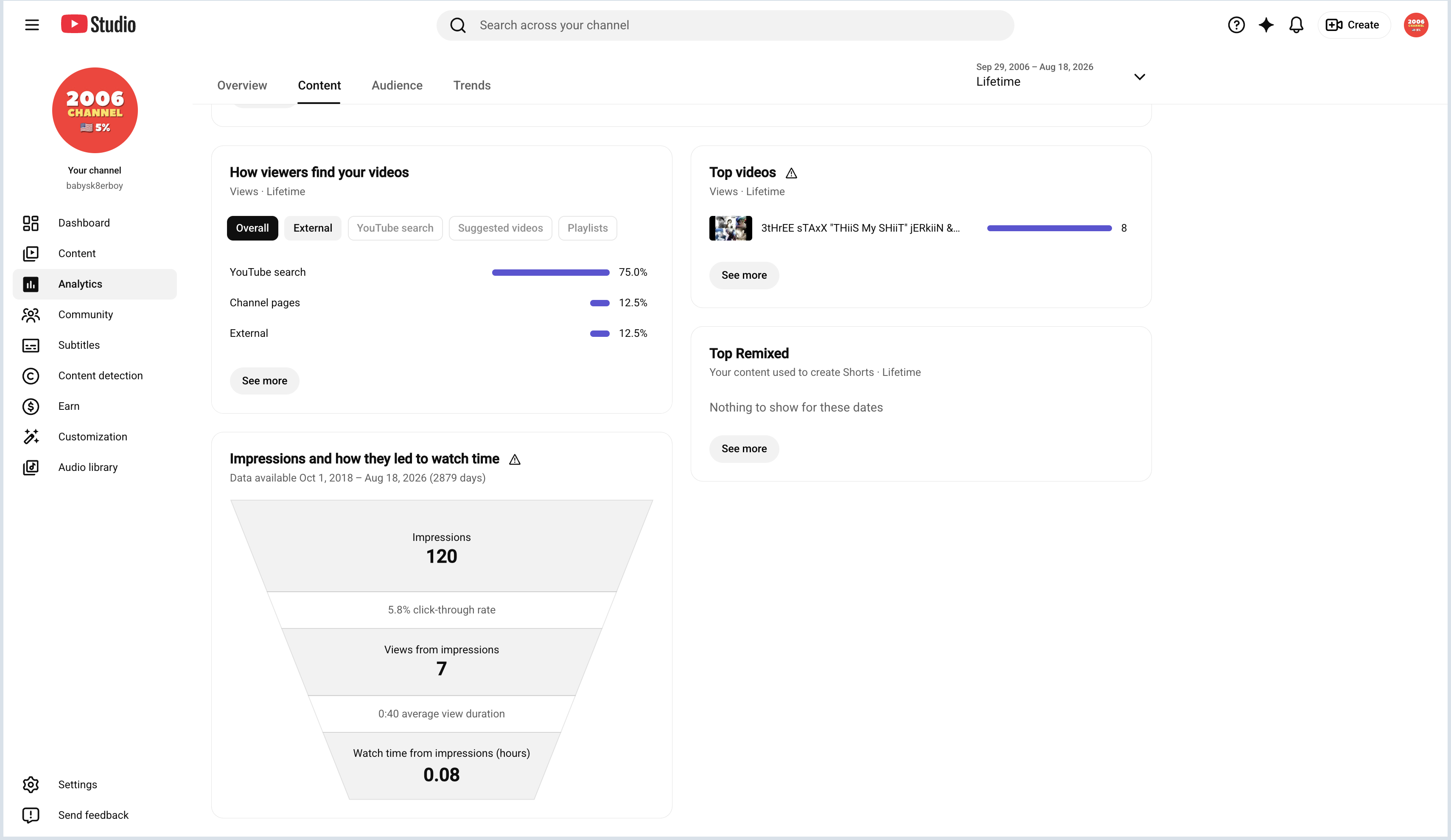1451x840 pixels.
Task: Click the Settings gear icon
Action: click(x=31, y=784)
